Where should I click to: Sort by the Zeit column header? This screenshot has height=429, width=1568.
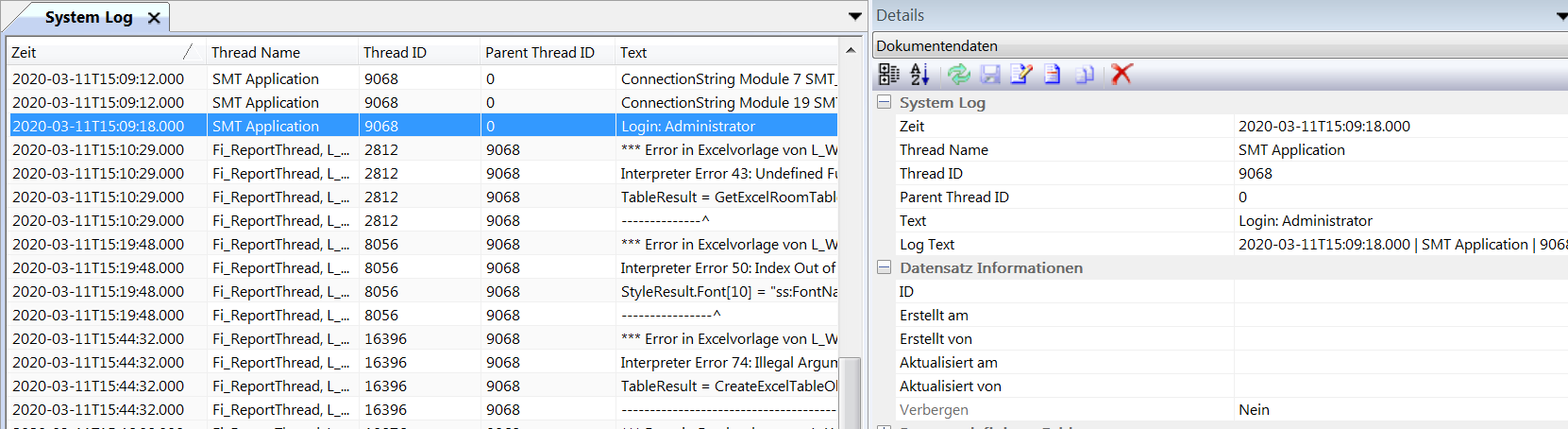click(94, 53)
